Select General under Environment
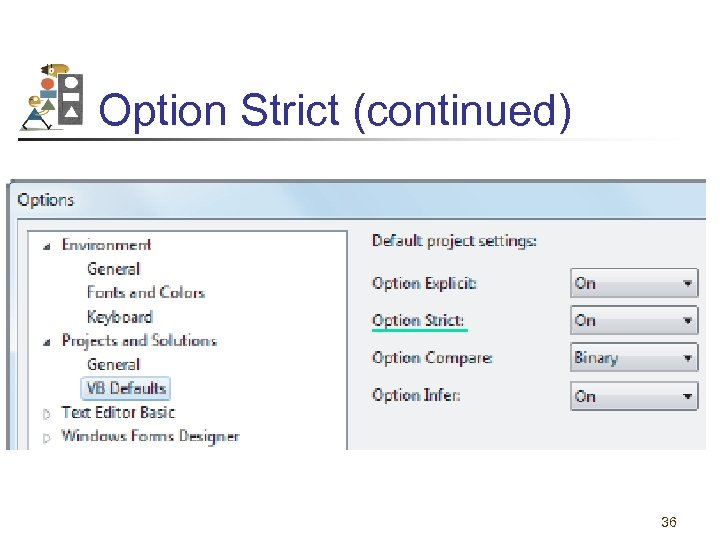Image resolution: width=720 pixels, height=540 pixels. coord(113,269)
